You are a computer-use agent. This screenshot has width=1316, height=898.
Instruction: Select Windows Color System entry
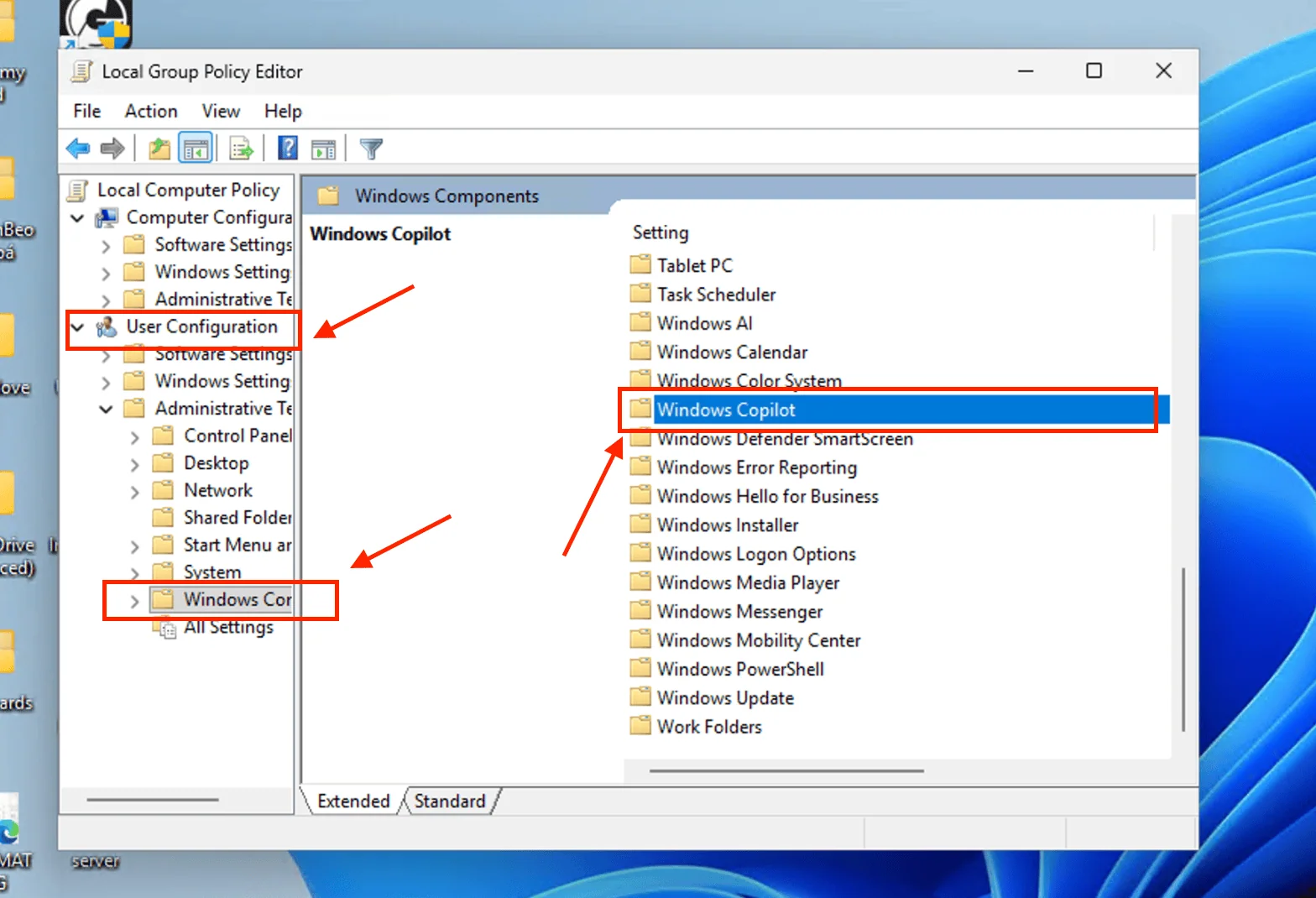click(749, 381)
